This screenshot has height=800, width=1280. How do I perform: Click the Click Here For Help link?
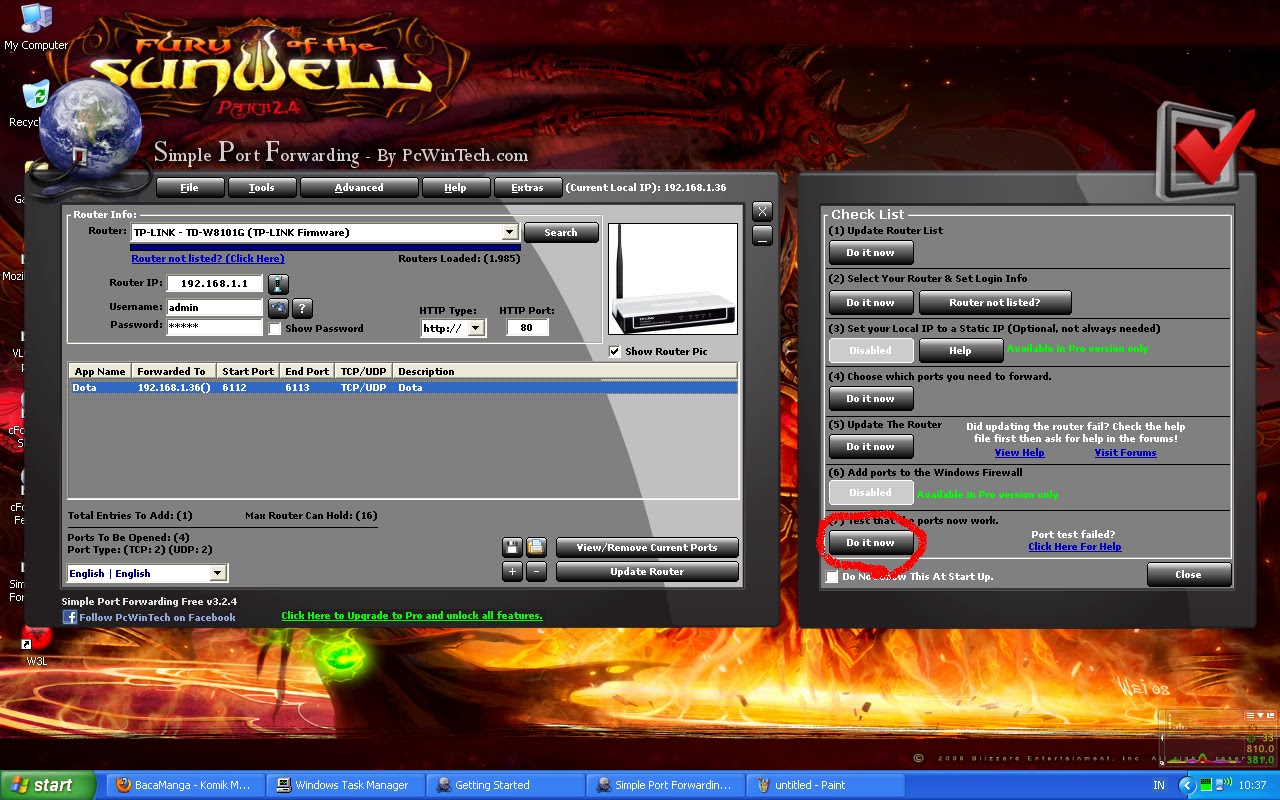pos(1075,546)
